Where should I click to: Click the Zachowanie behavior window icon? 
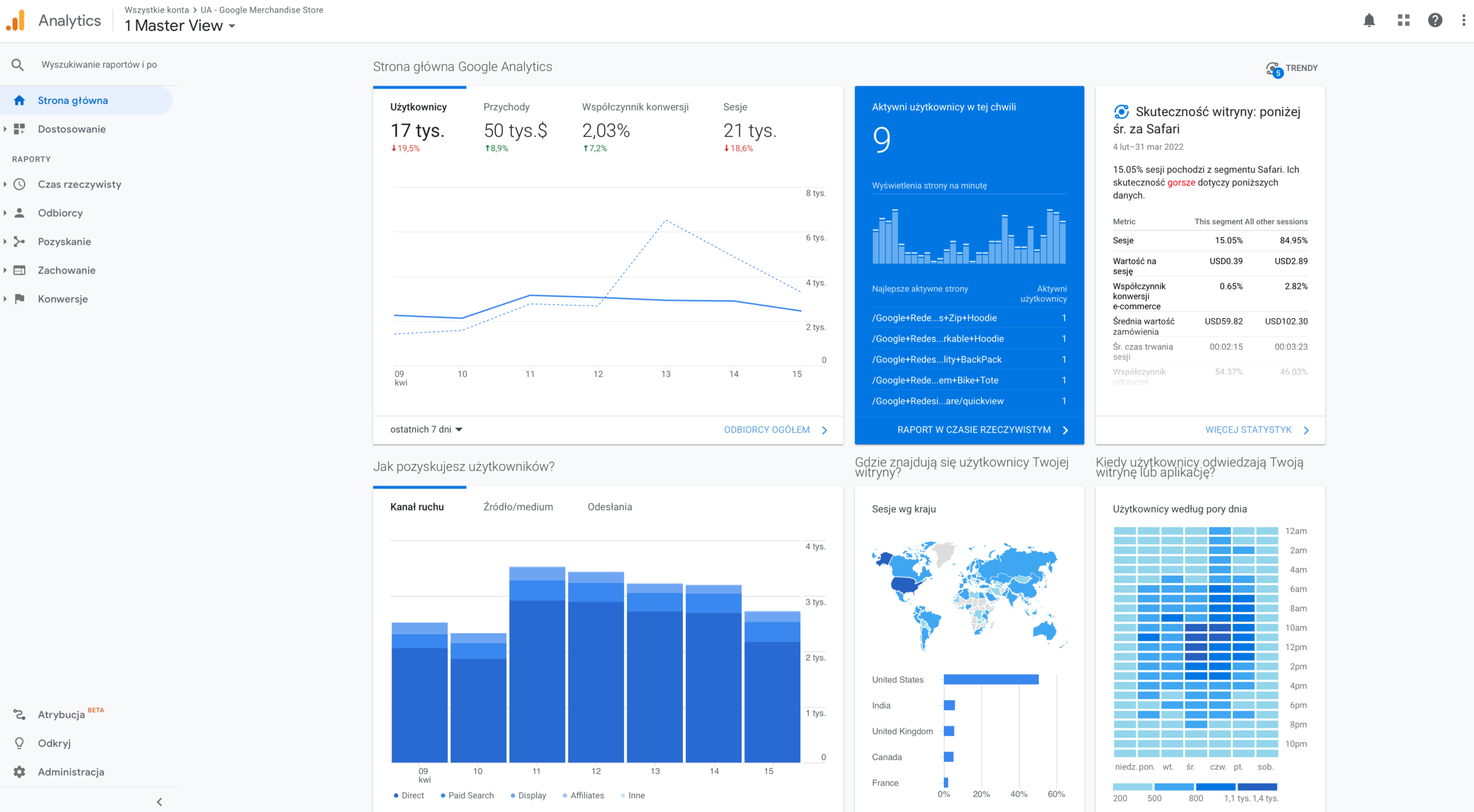tap(20, 270)
